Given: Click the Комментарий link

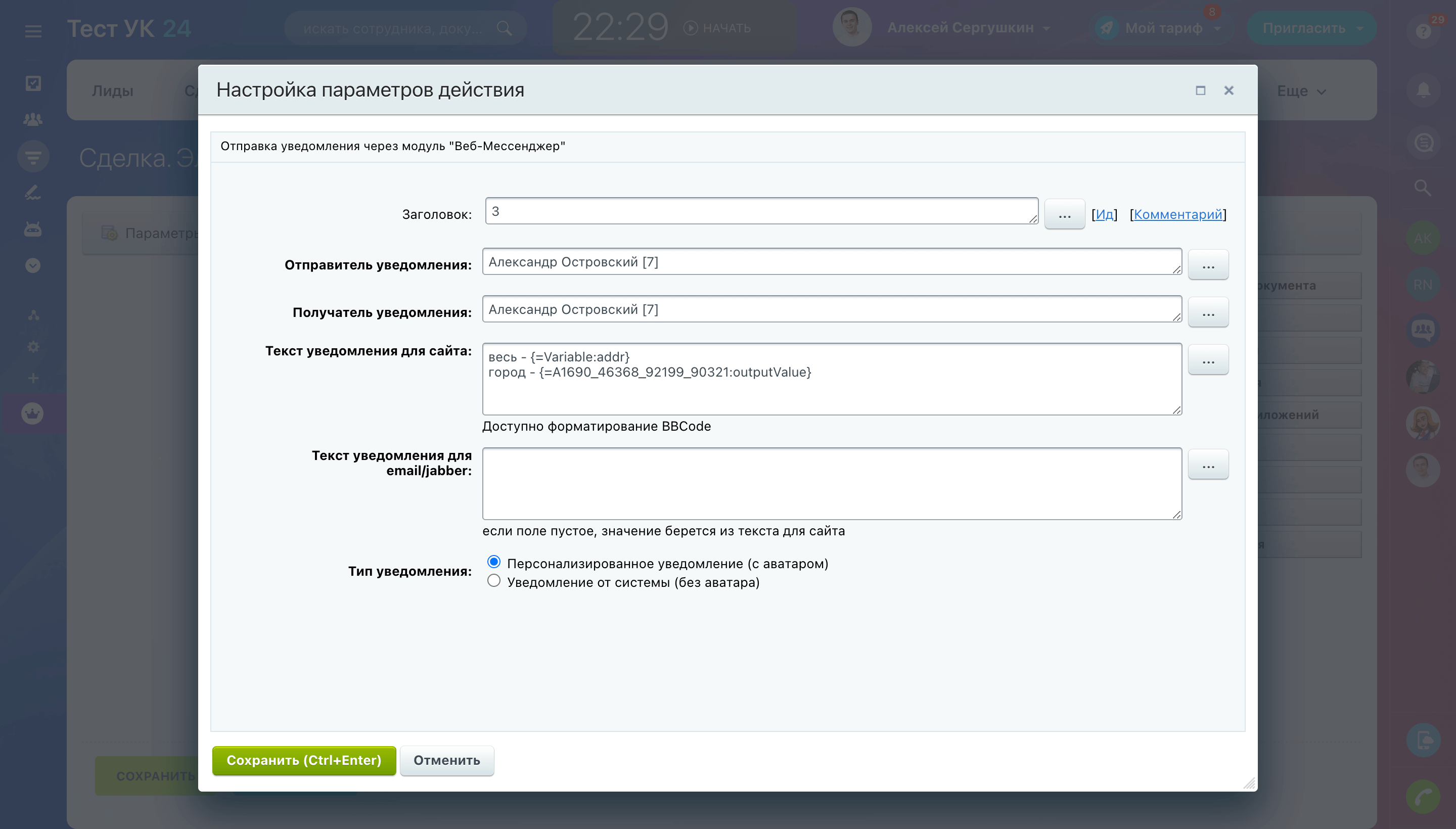Looking at the screenshot, I should [1177, 215].
